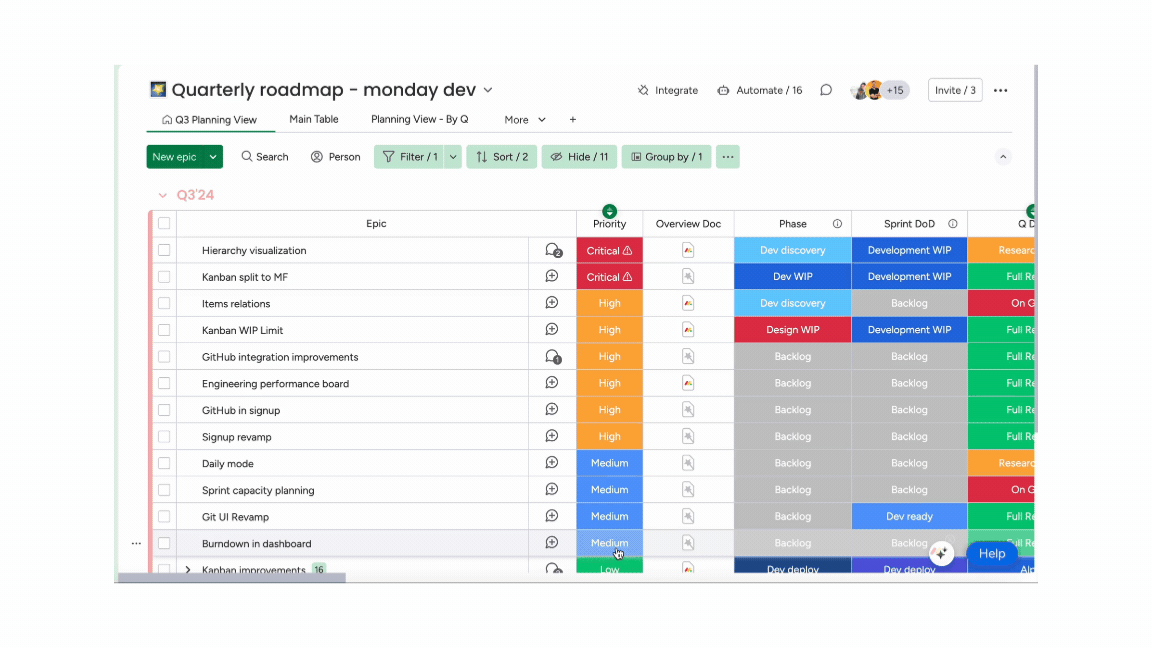Open More views dropdown
The image size is (1152, 648).
pos(525,120)
